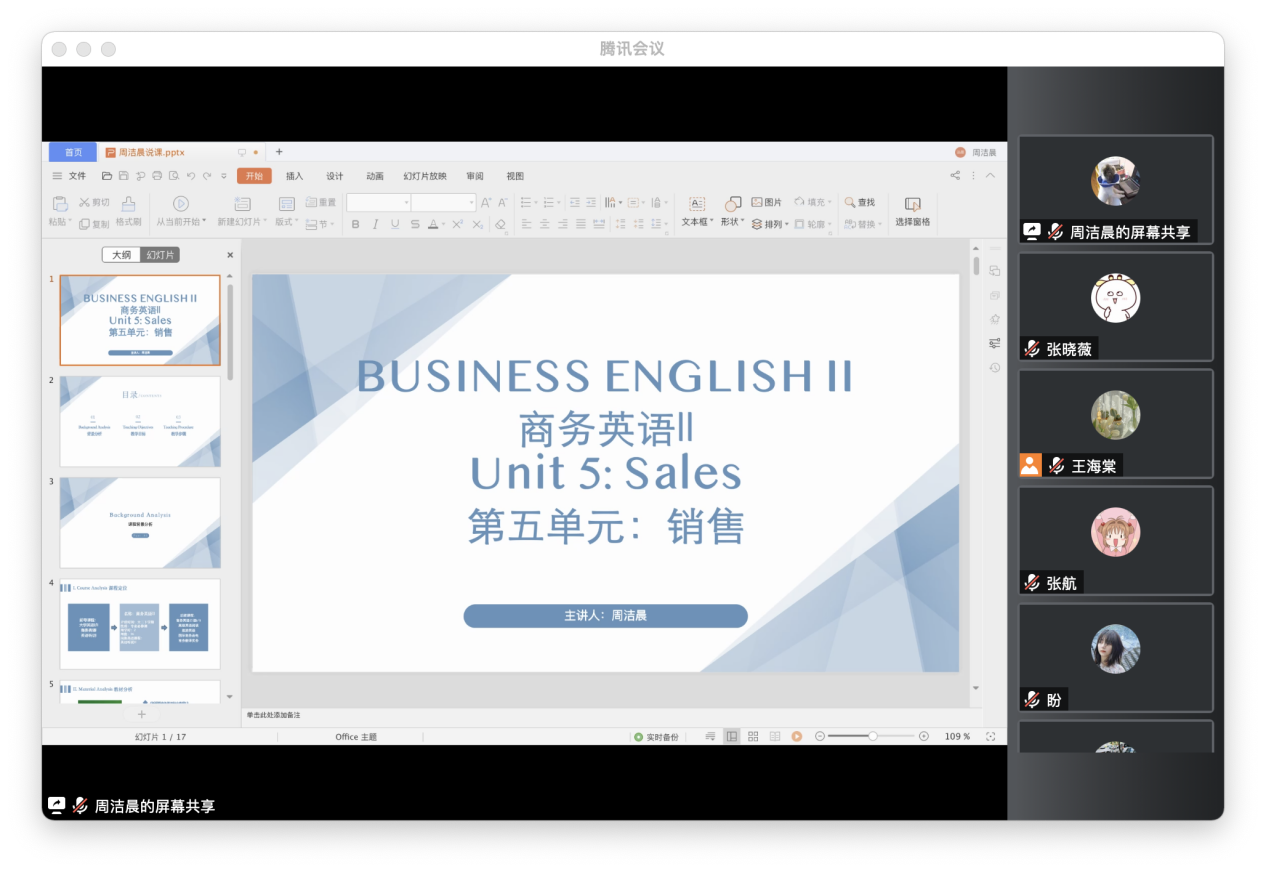The height and width of the screenshot is (872, 1266).
Task: Toggle italic formatting in the ribbon
Action: point(375,223)
